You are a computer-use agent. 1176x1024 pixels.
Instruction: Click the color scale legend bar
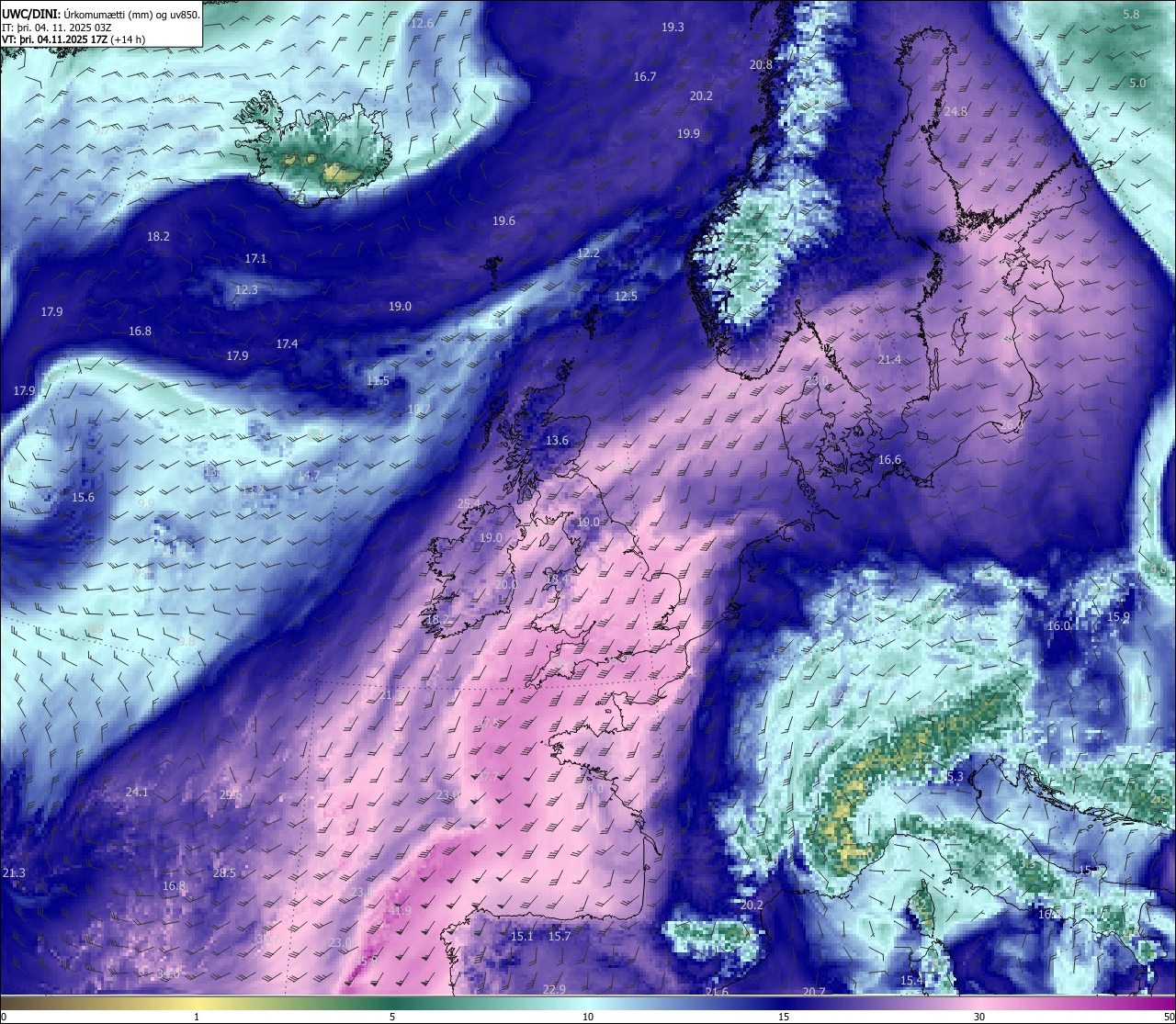588,1001
